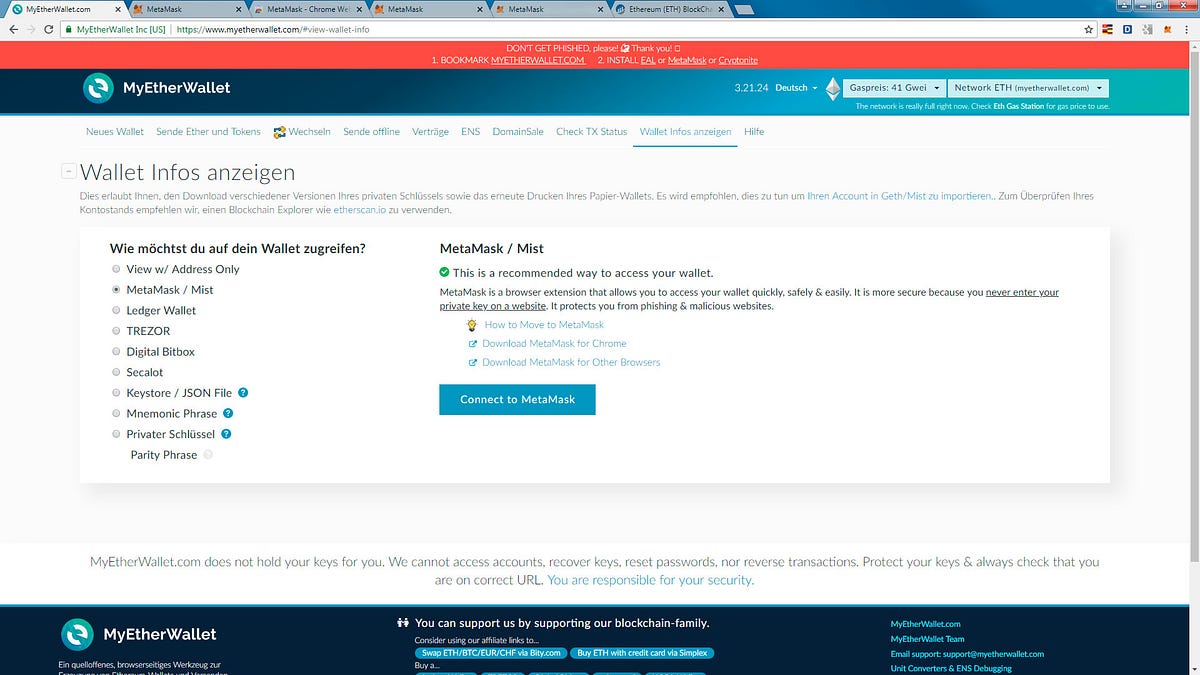
Task: Open Sende Ether und Tokens tab
Action: 209,132
